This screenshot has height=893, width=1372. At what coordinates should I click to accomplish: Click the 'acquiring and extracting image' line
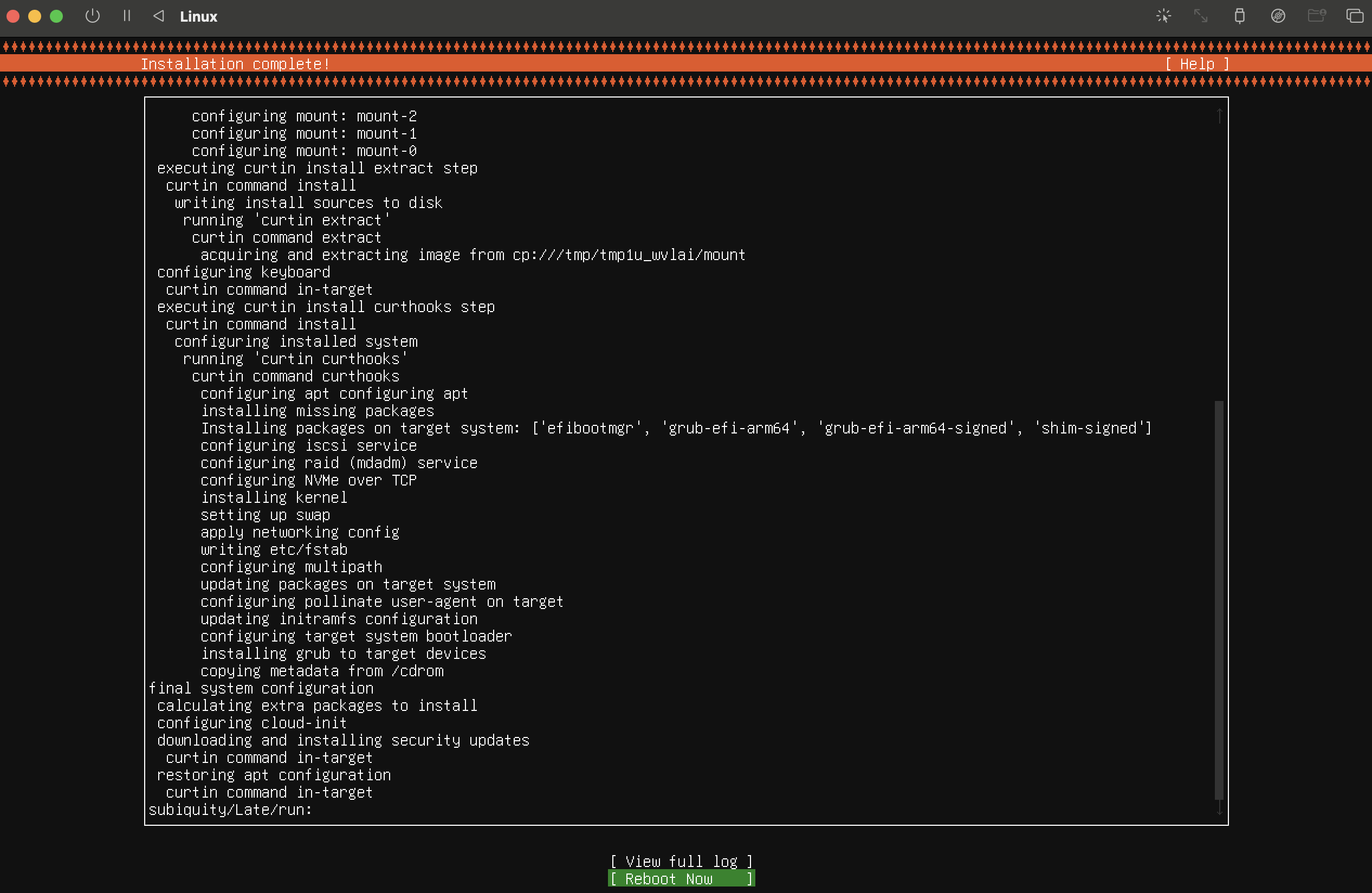coord(473,255)
